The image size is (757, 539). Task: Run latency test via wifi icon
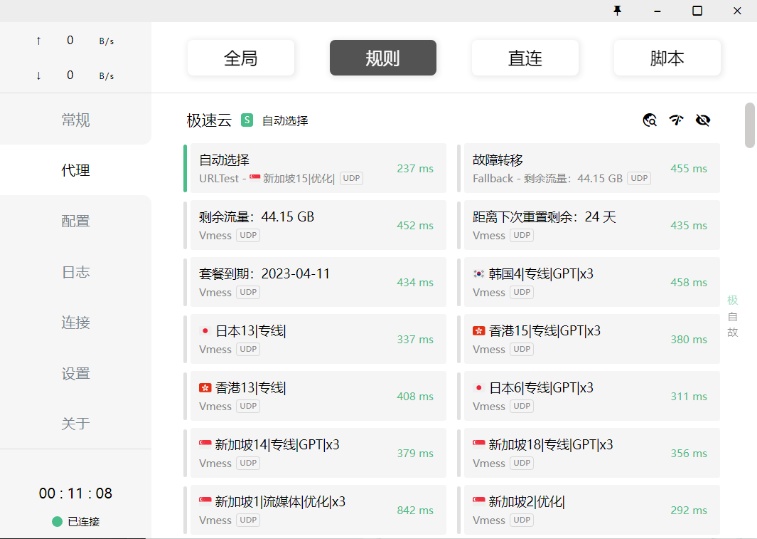[676, 120]
